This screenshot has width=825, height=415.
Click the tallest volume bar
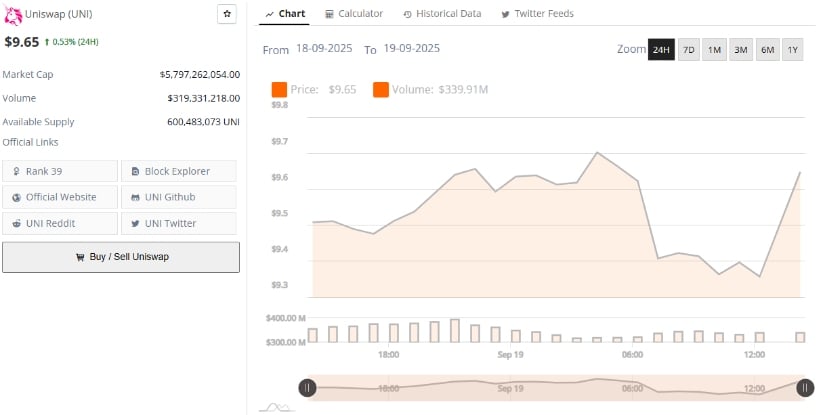click(x=455, y=331)
